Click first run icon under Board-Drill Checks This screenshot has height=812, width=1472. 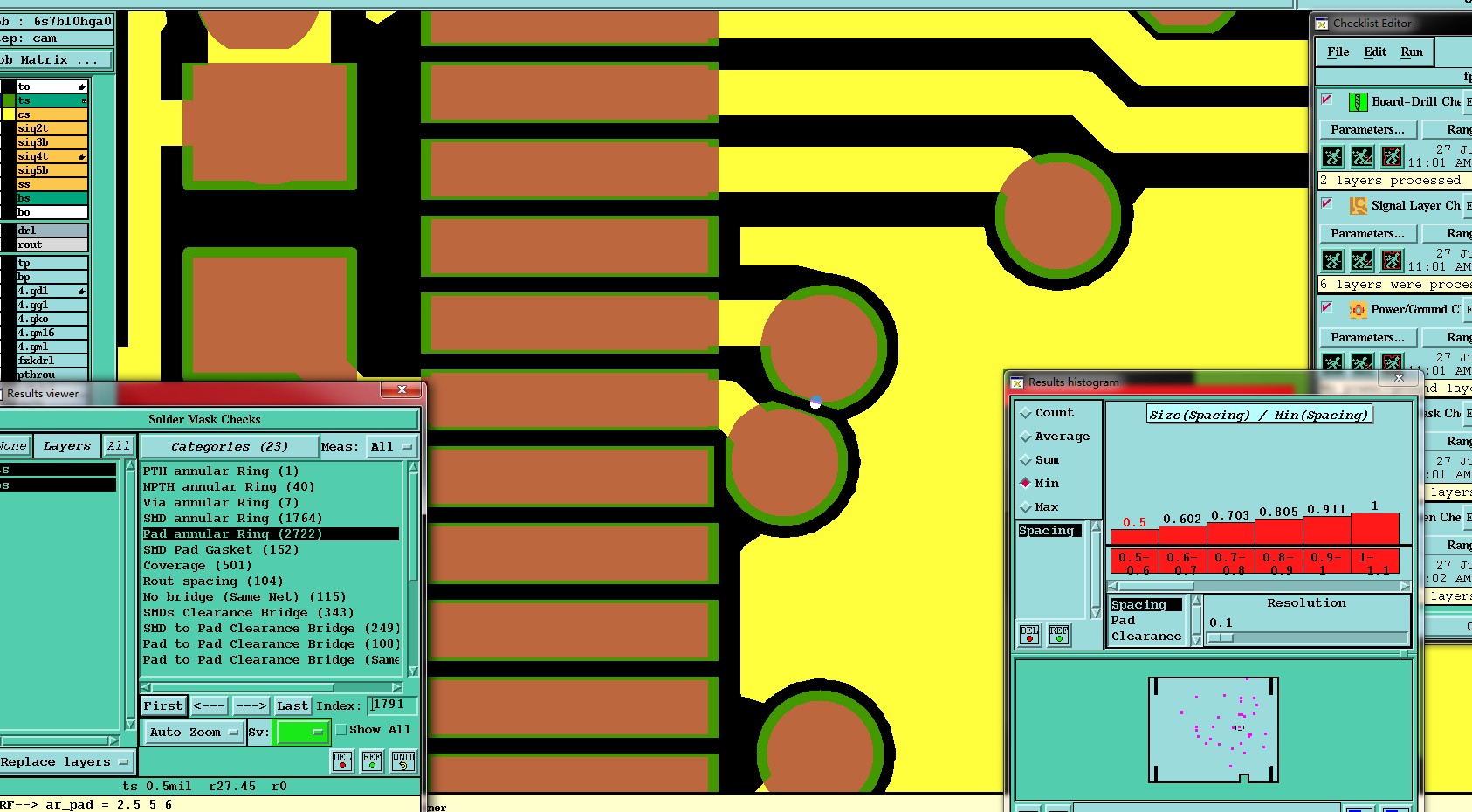tap(1333, 156)
